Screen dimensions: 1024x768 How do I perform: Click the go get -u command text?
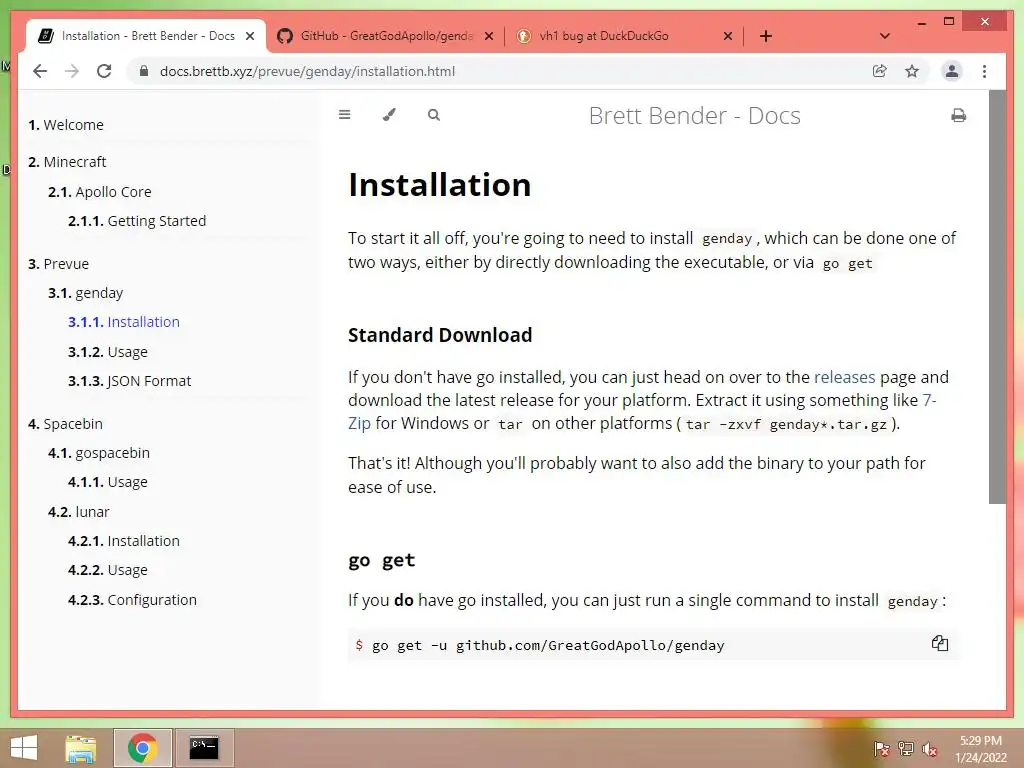click(548, 645)
